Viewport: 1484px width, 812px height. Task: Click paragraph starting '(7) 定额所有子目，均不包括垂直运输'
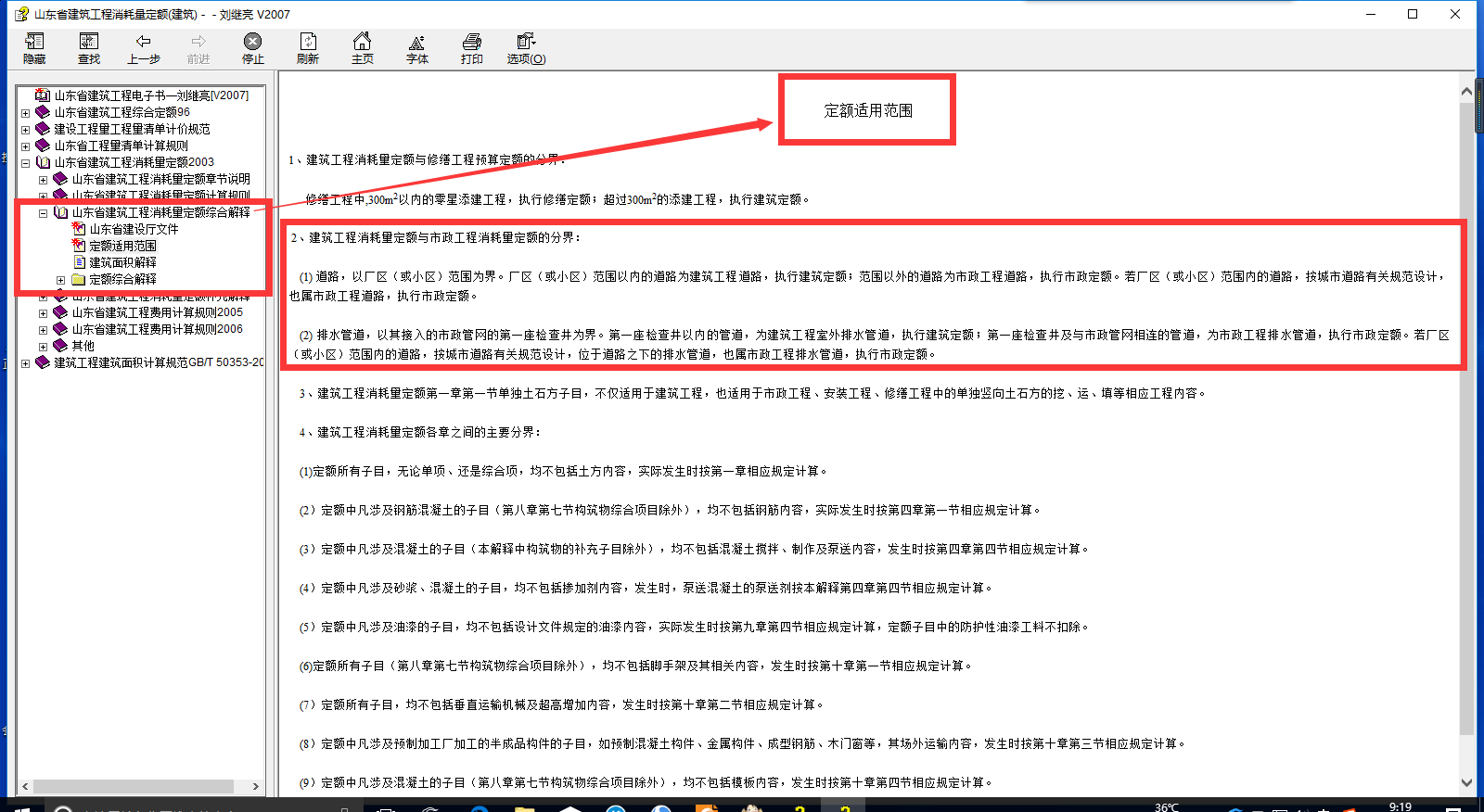[561, 704]
